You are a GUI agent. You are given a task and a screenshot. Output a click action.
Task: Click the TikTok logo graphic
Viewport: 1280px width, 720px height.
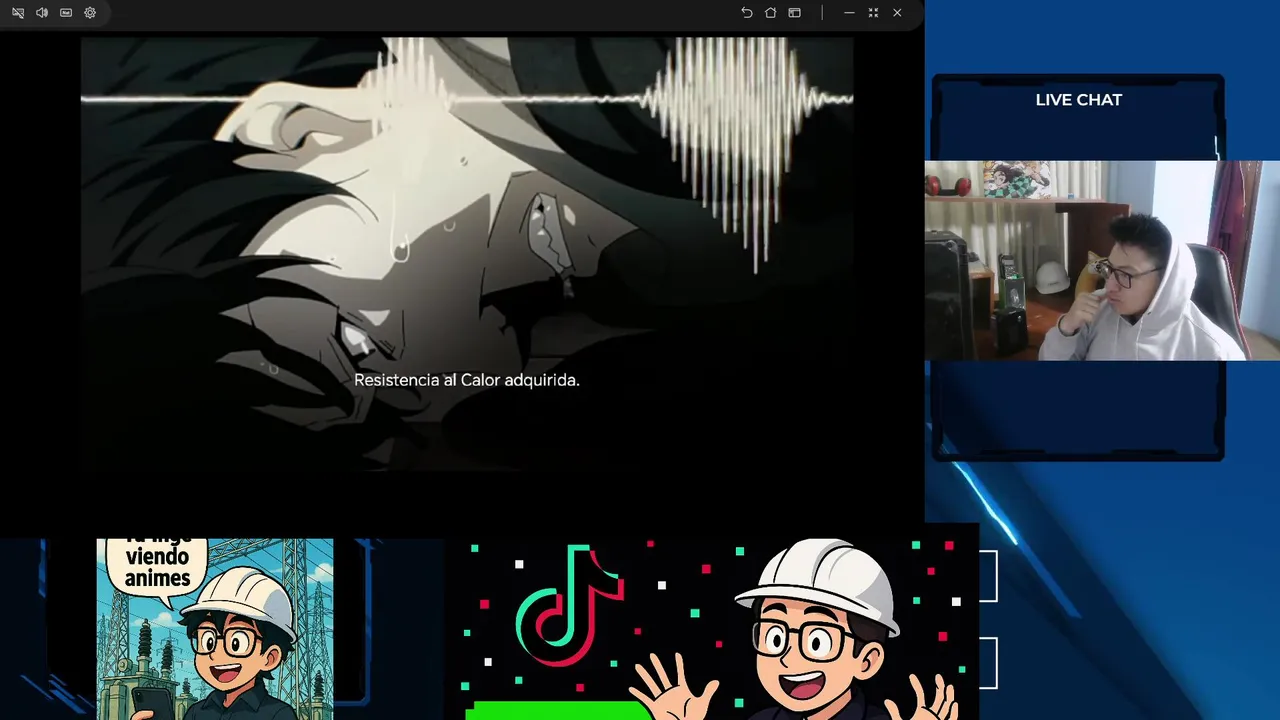pos(569,607)
